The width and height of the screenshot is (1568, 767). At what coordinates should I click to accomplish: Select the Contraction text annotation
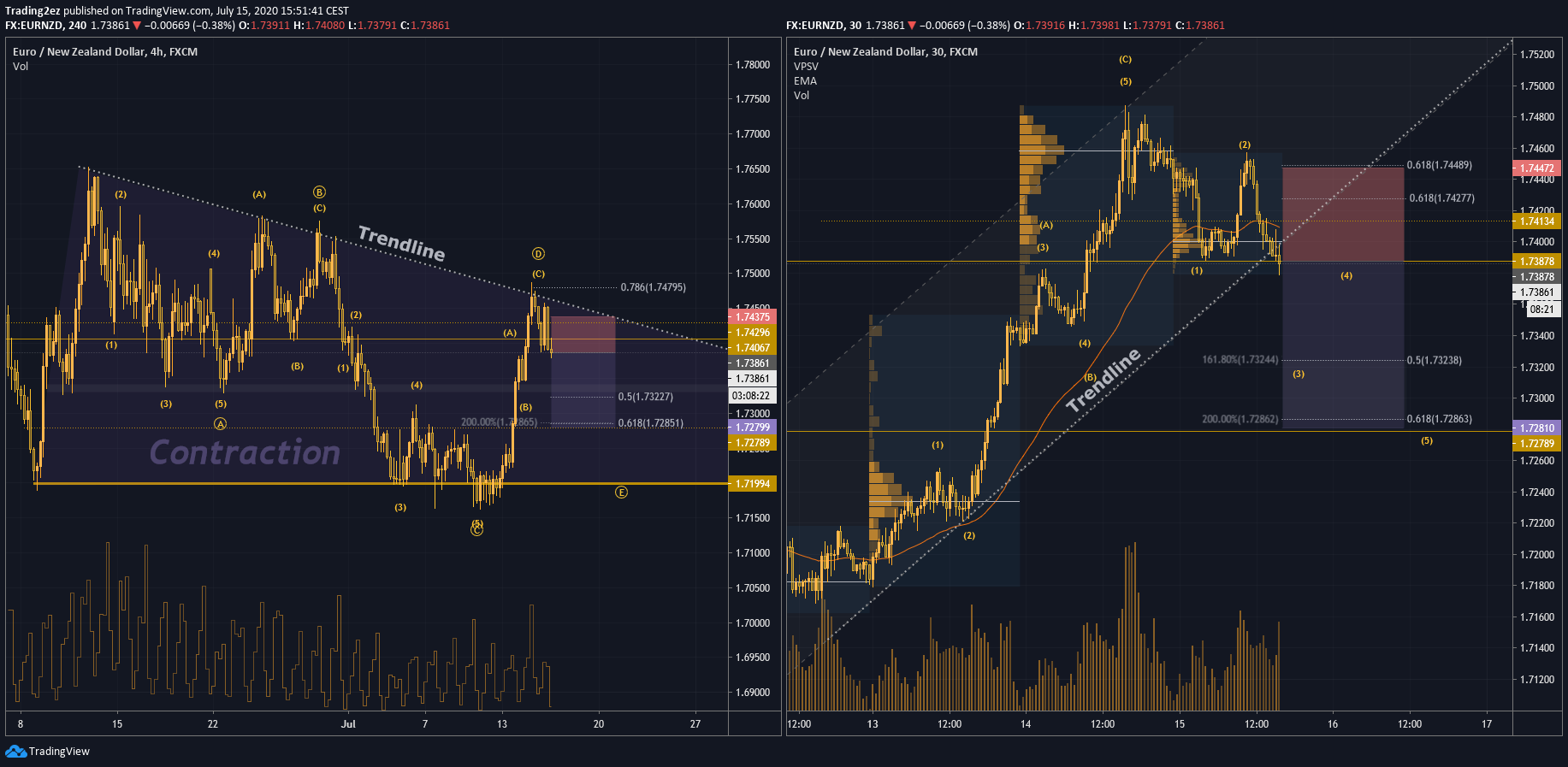coord(245,452)
